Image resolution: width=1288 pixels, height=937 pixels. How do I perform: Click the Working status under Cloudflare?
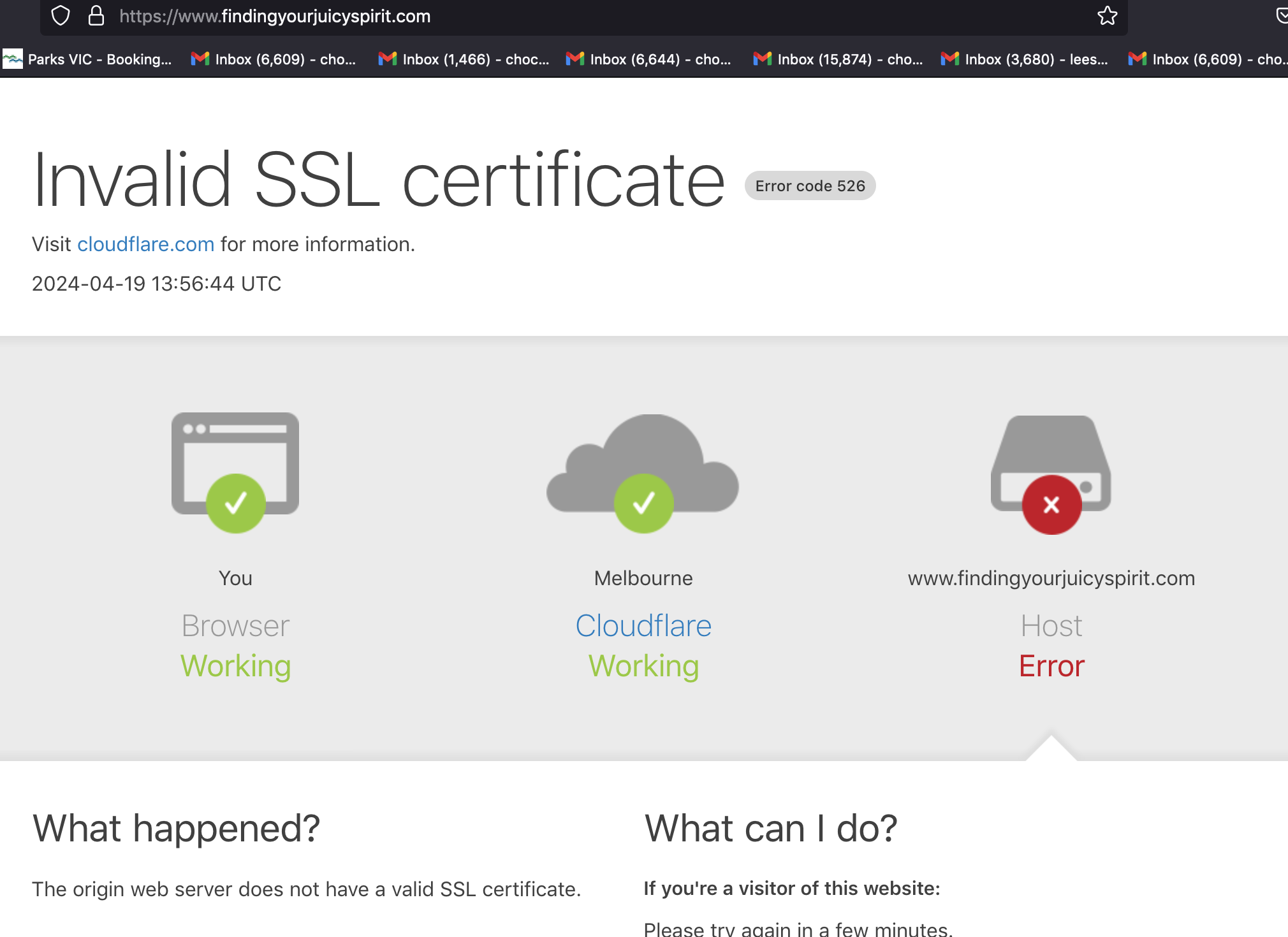coord(643,666)
